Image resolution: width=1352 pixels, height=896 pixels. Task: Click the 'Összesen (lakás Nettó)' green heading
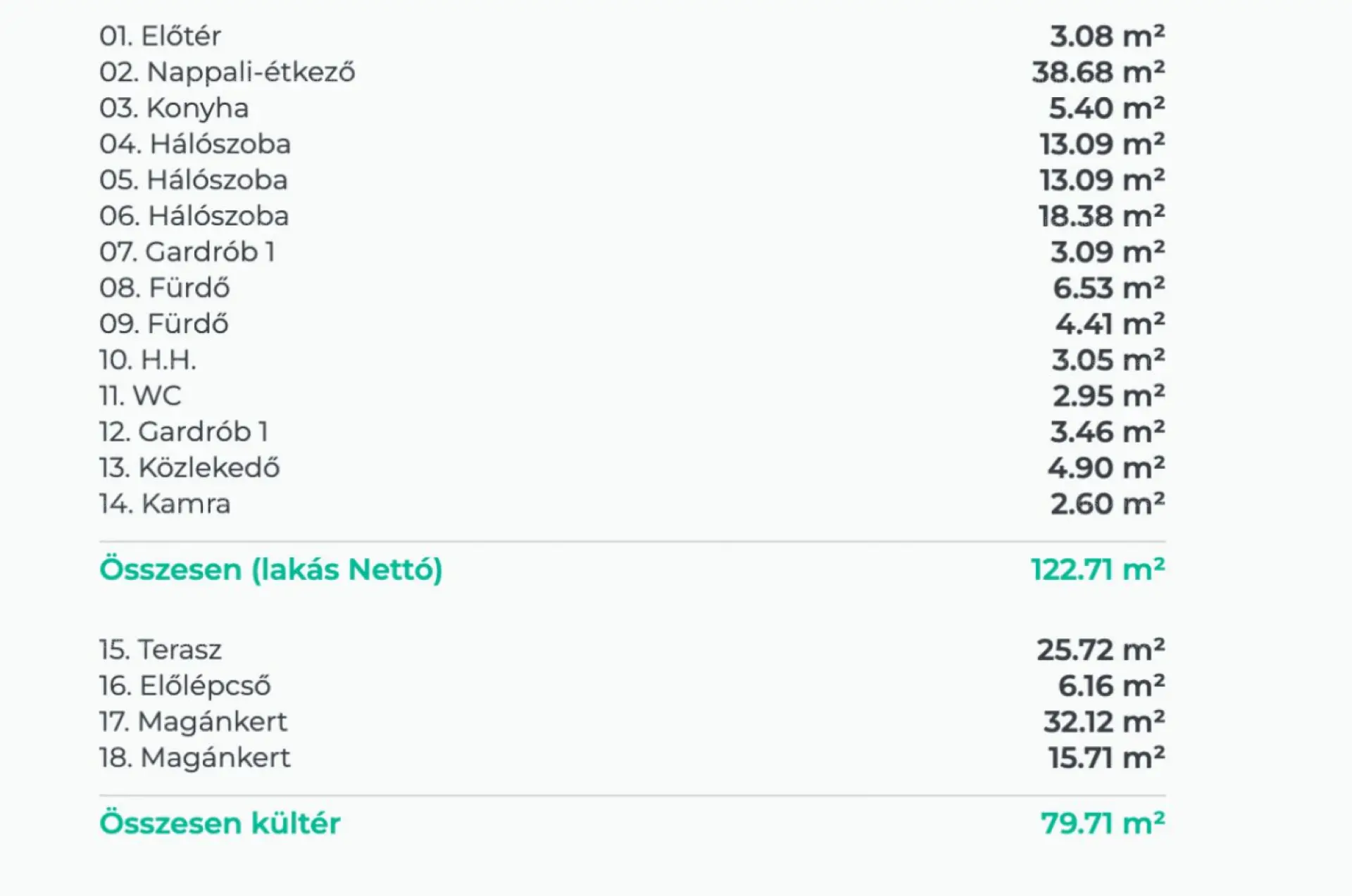click(270, 569)
